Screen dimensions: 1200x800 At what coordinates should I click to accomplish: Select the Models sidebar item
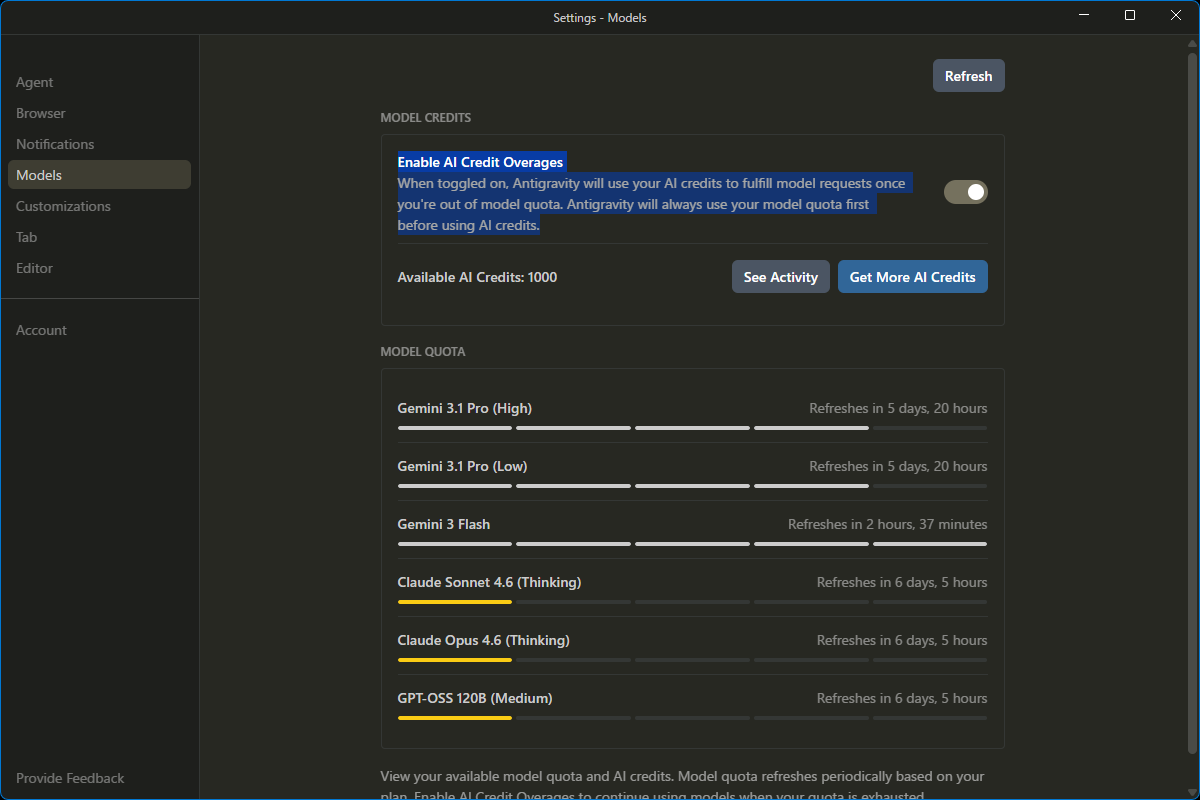pos(39,175)
